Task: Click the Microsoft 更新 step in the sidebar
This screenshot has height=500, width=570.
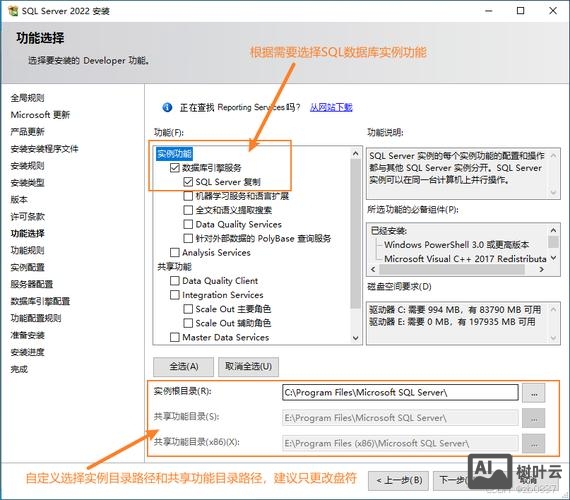Action: pos(40,115)
